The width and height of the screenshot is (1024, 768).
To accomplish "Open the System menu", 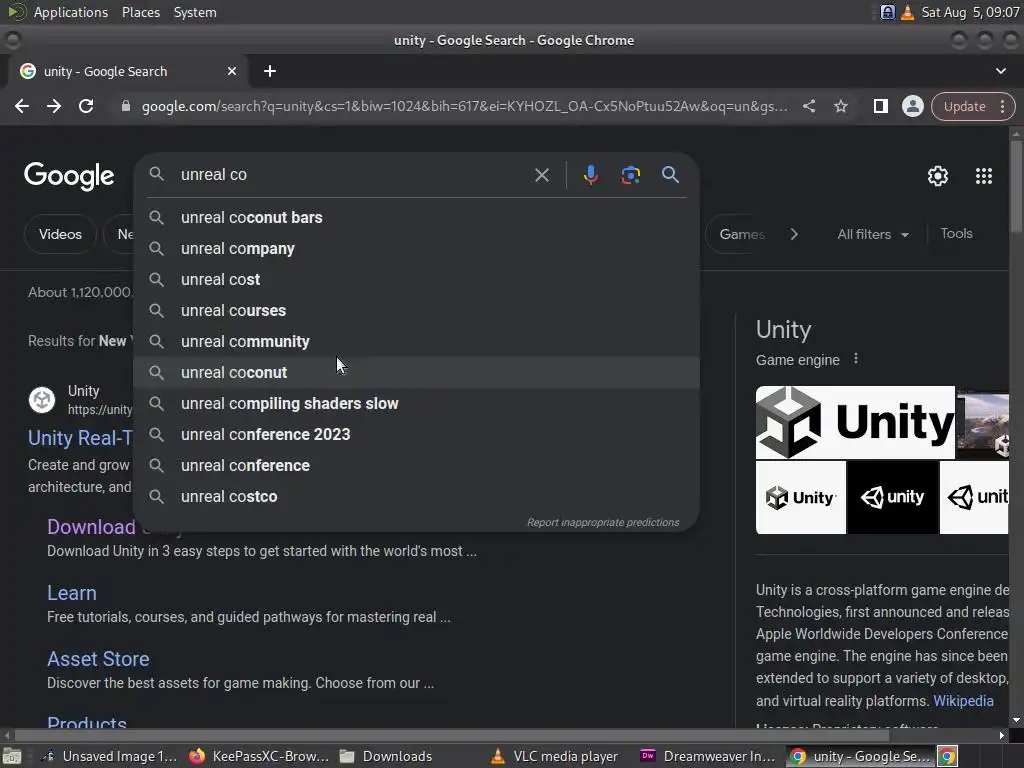I will click(195, 12).
